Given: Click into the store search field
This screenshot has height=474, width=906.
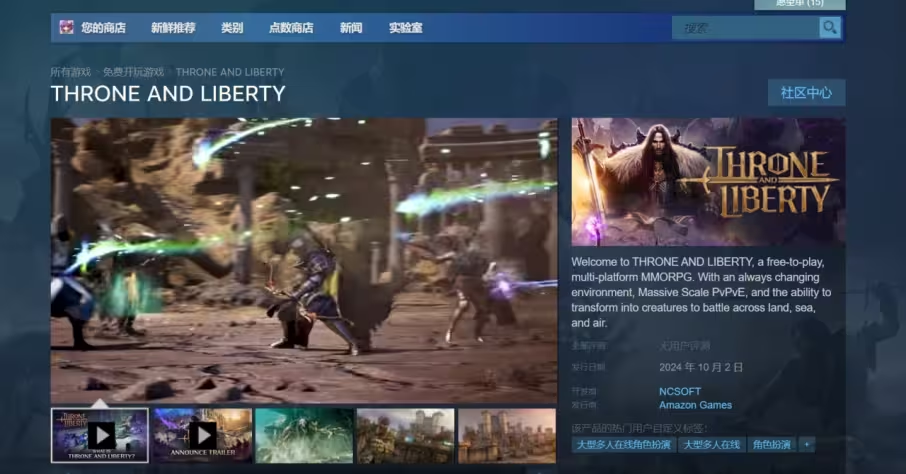Looking at the screenshot, I should (x=746, y=28).
